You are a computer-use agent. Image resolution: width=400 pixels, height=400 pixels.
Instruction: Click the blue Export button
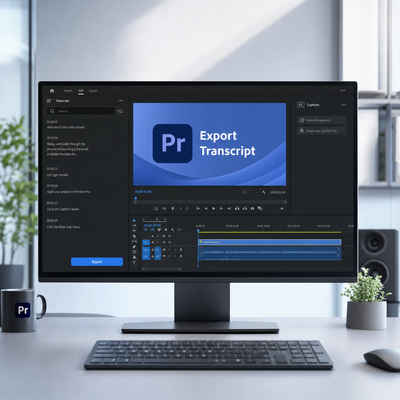pyautogui.click(x=97, y=262)
